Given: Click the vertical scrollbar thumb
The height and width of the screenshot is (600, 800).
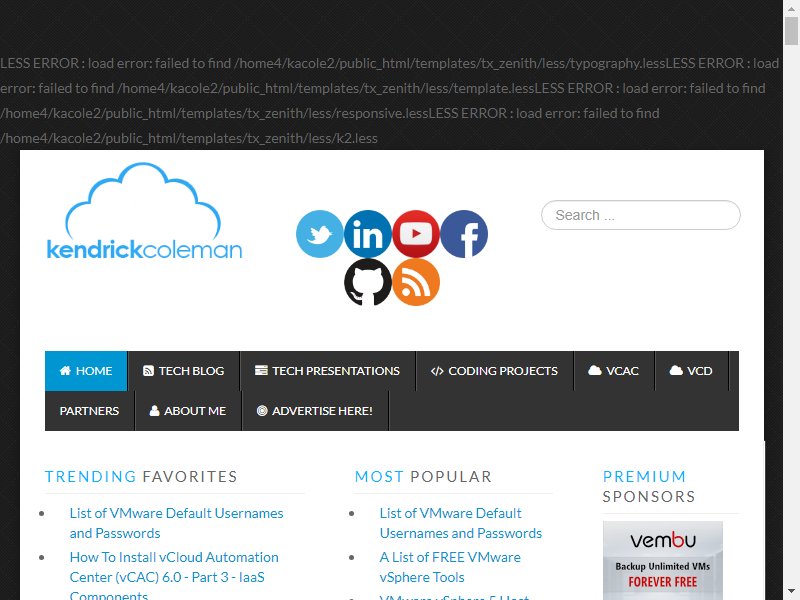Looking at the screenshot, I should coord(791,31).
